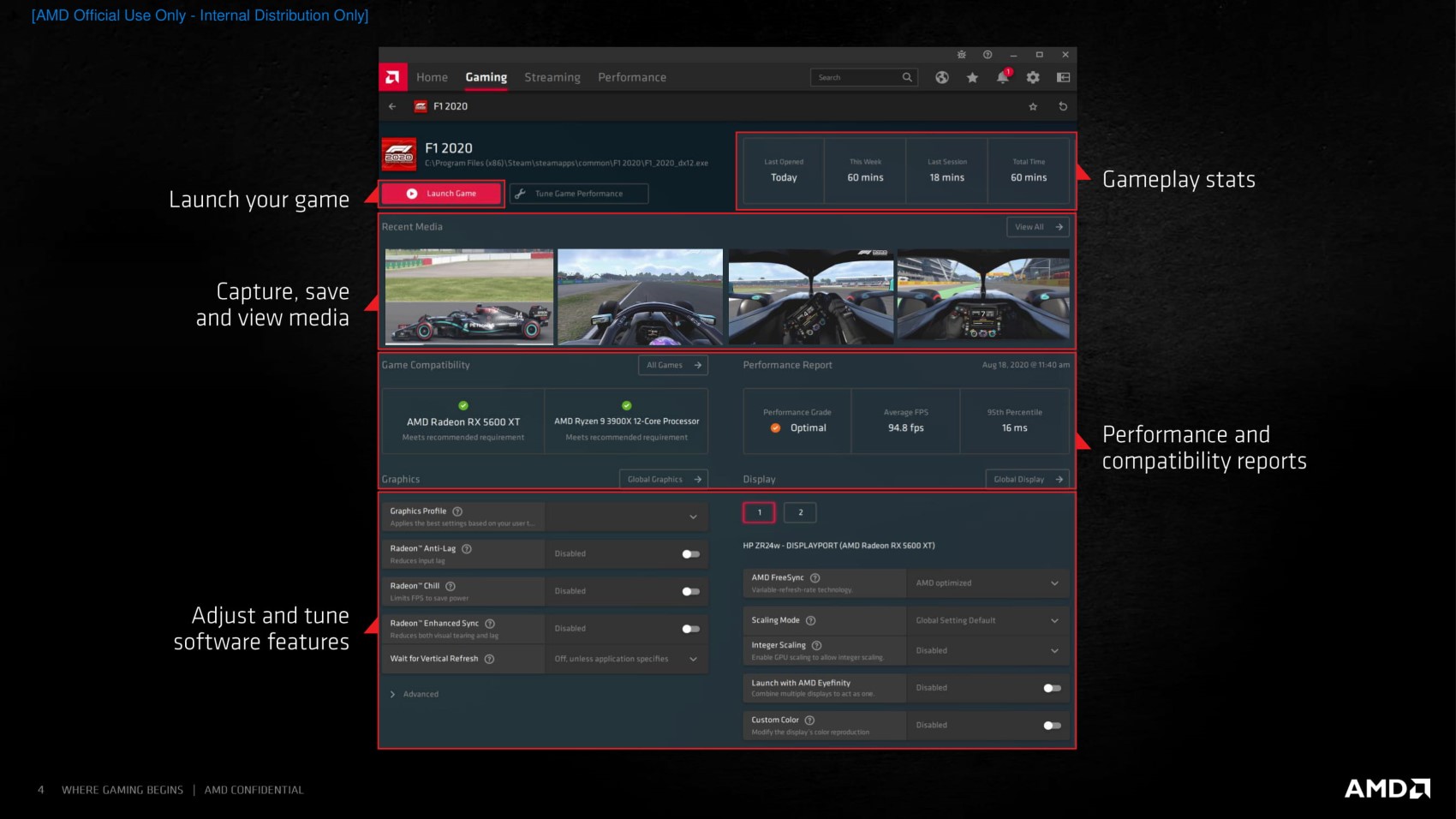Show help for Radeon Chill

(x=451, y=586)
